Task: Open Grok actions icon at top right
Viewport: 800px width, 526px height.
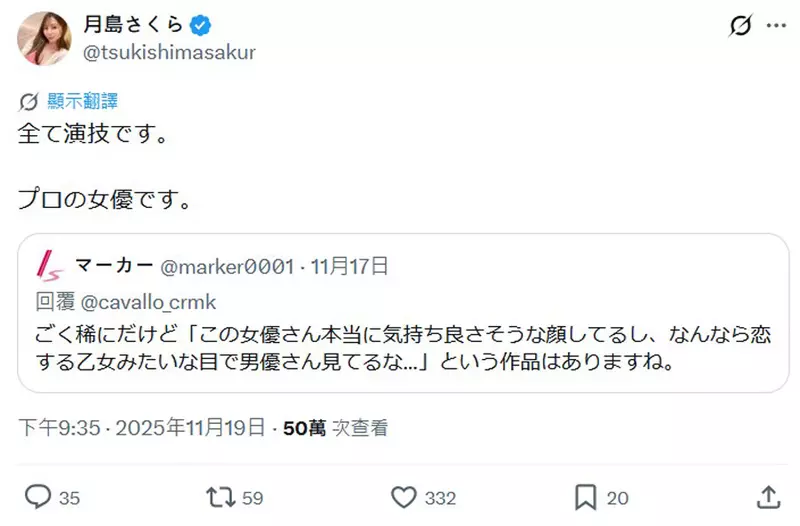Action: pos(741,27)
